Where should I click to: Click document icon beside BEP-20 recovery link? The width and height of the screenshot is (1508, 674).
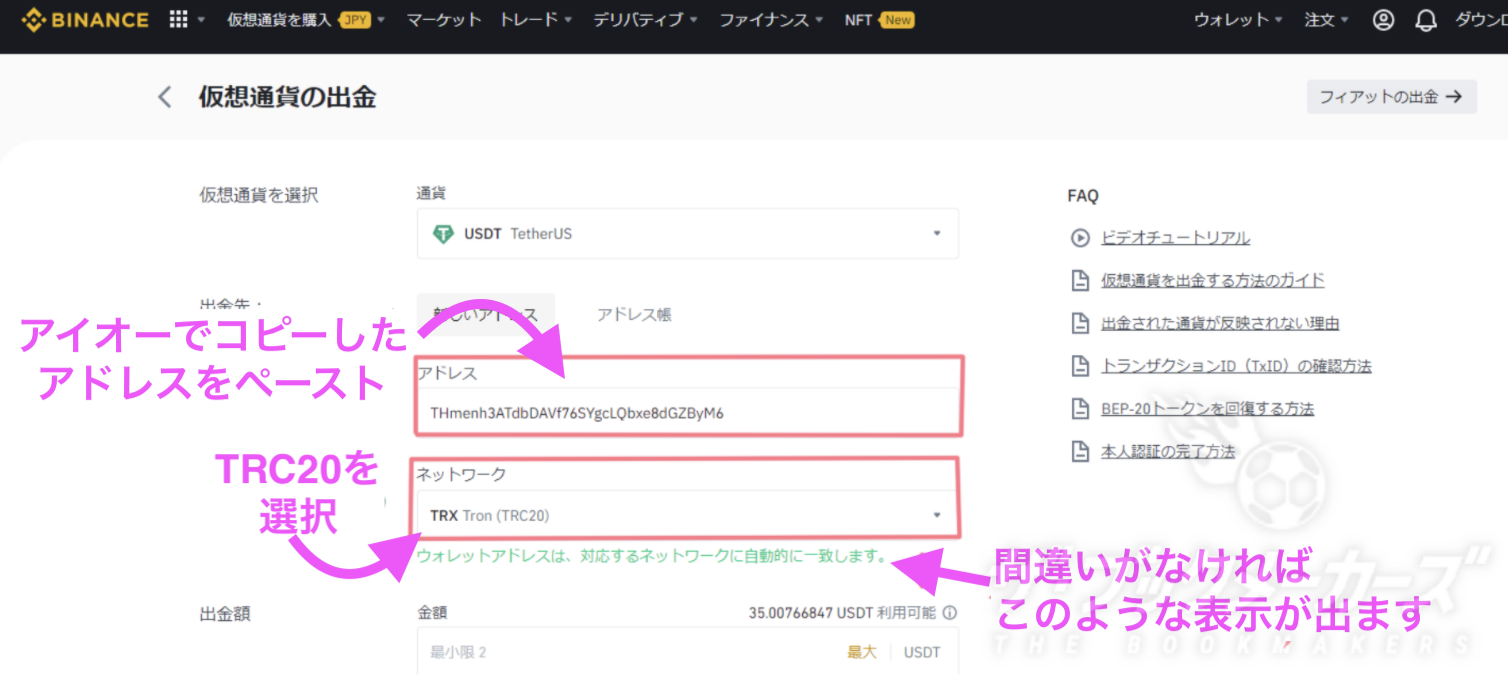(1080, 409)
